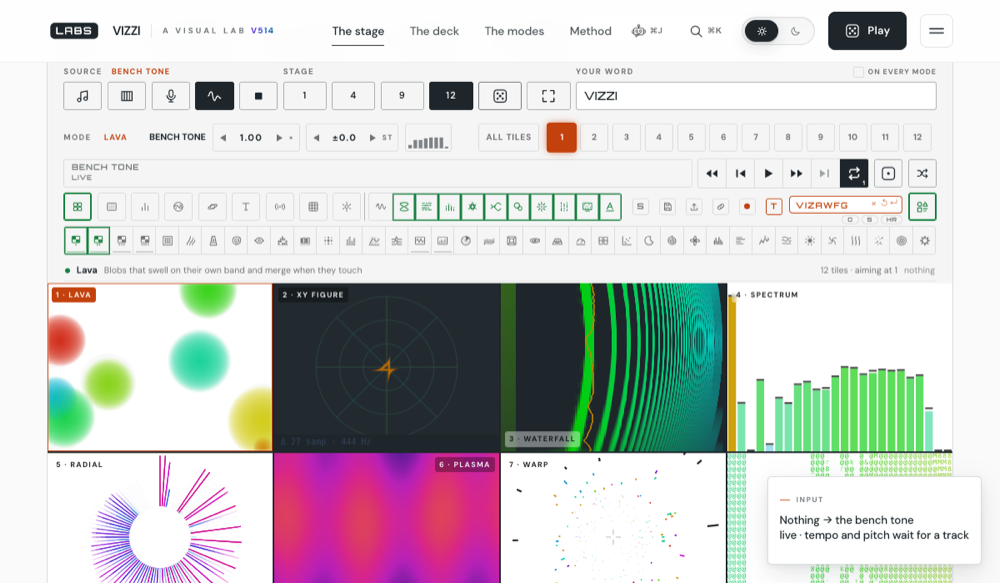Click the volume level bars meter

pos(429,137)
